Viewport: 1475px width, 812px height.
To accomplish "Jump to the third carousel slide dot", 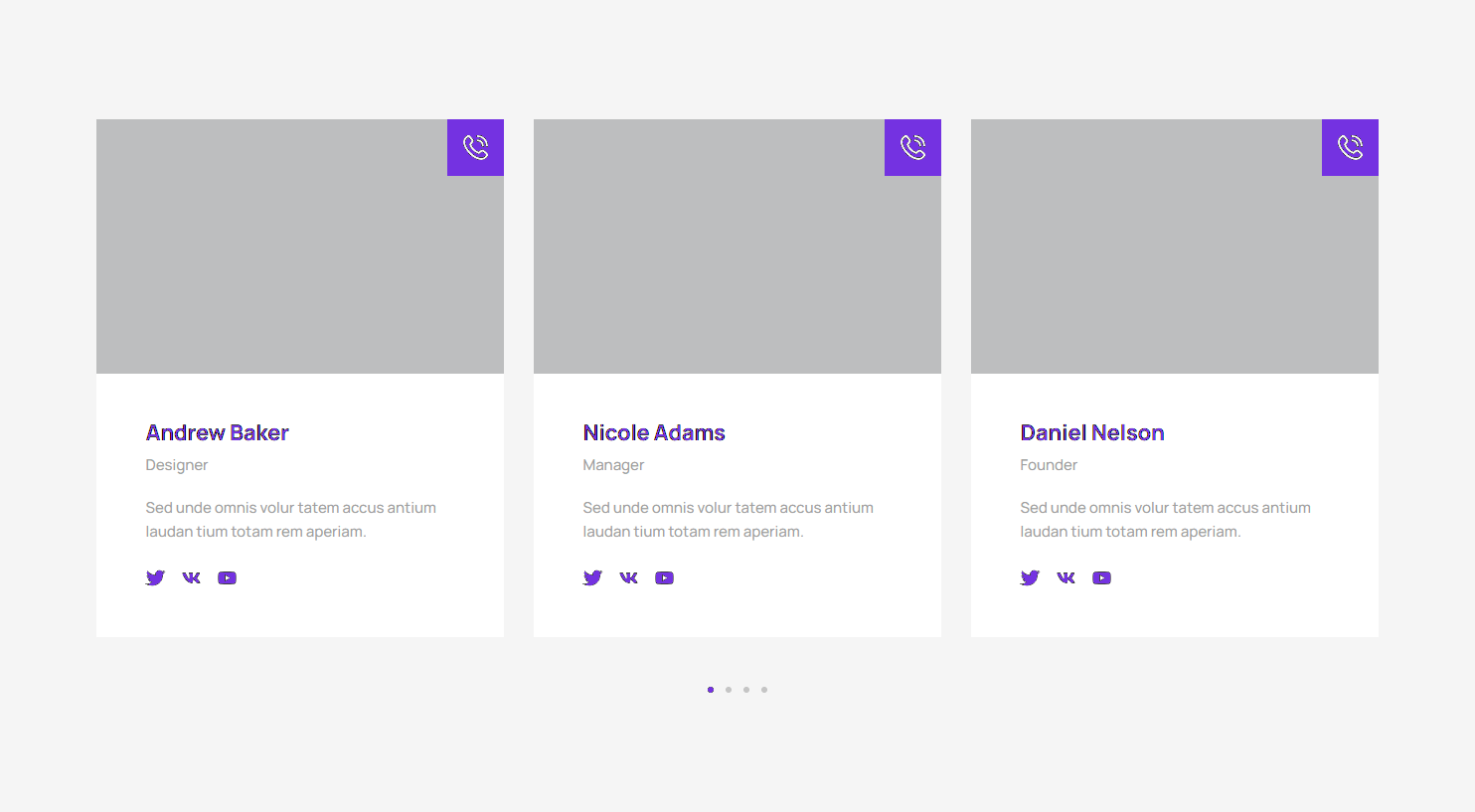I will click(746, 690).
